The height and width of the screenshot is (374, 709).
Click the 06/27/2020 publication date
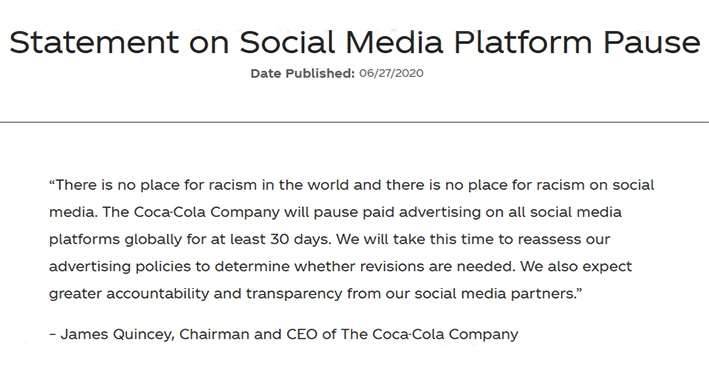(x=391, y=73)
